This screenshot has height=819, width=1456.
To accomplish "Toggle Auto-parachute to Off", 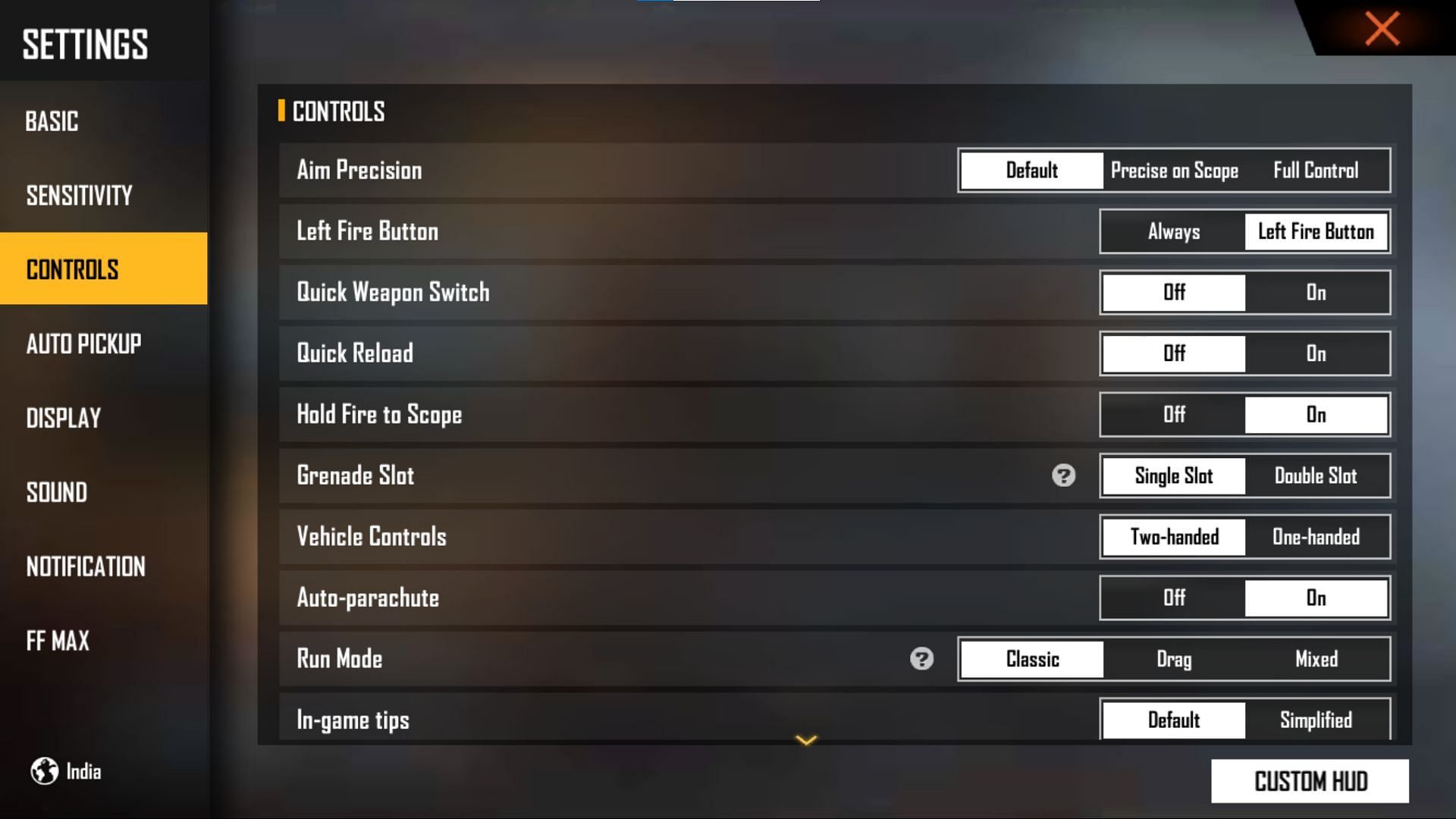I will coord(1173,597).
